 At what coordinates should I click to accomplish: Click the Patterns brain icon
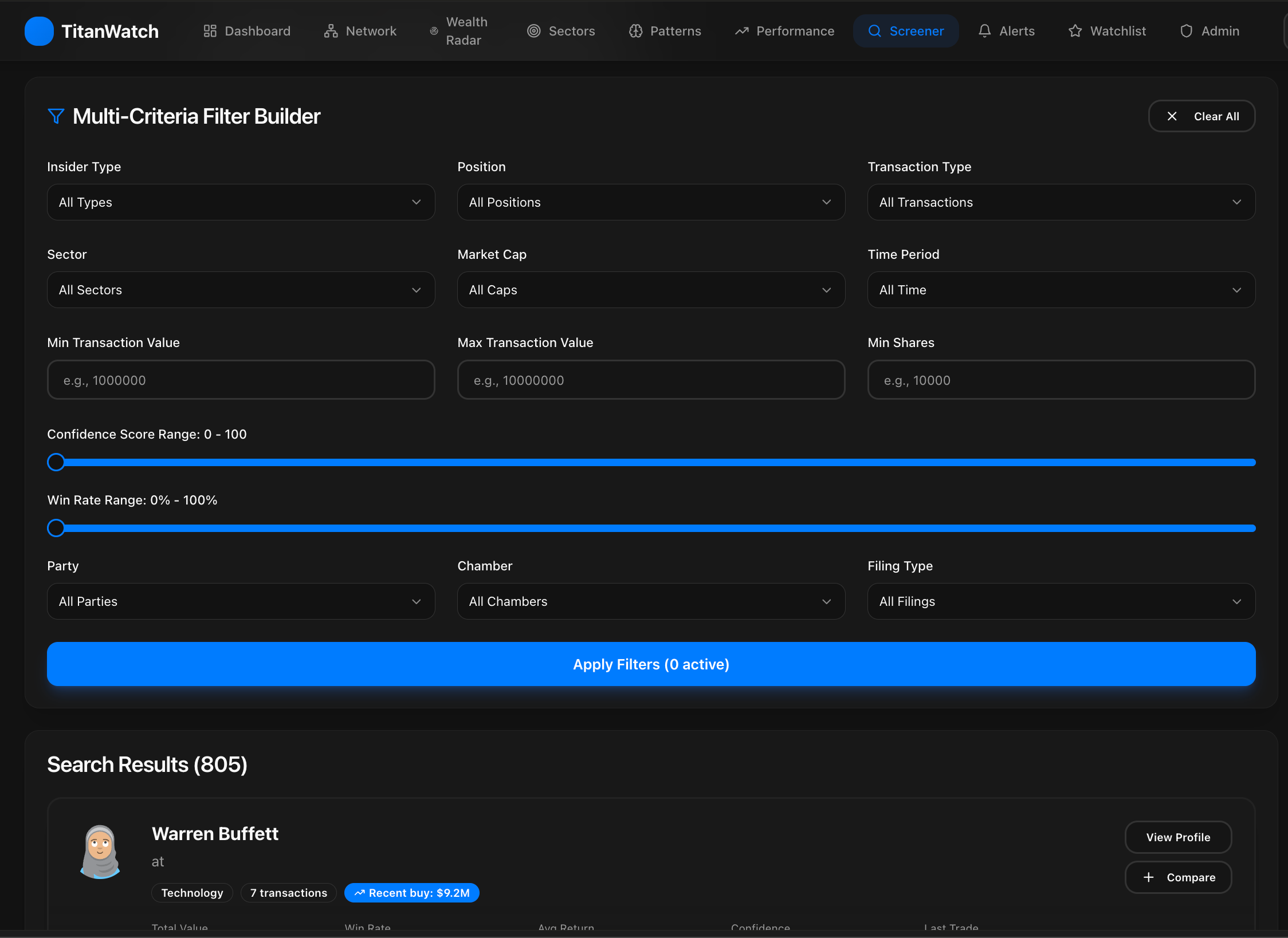point(635,31)
